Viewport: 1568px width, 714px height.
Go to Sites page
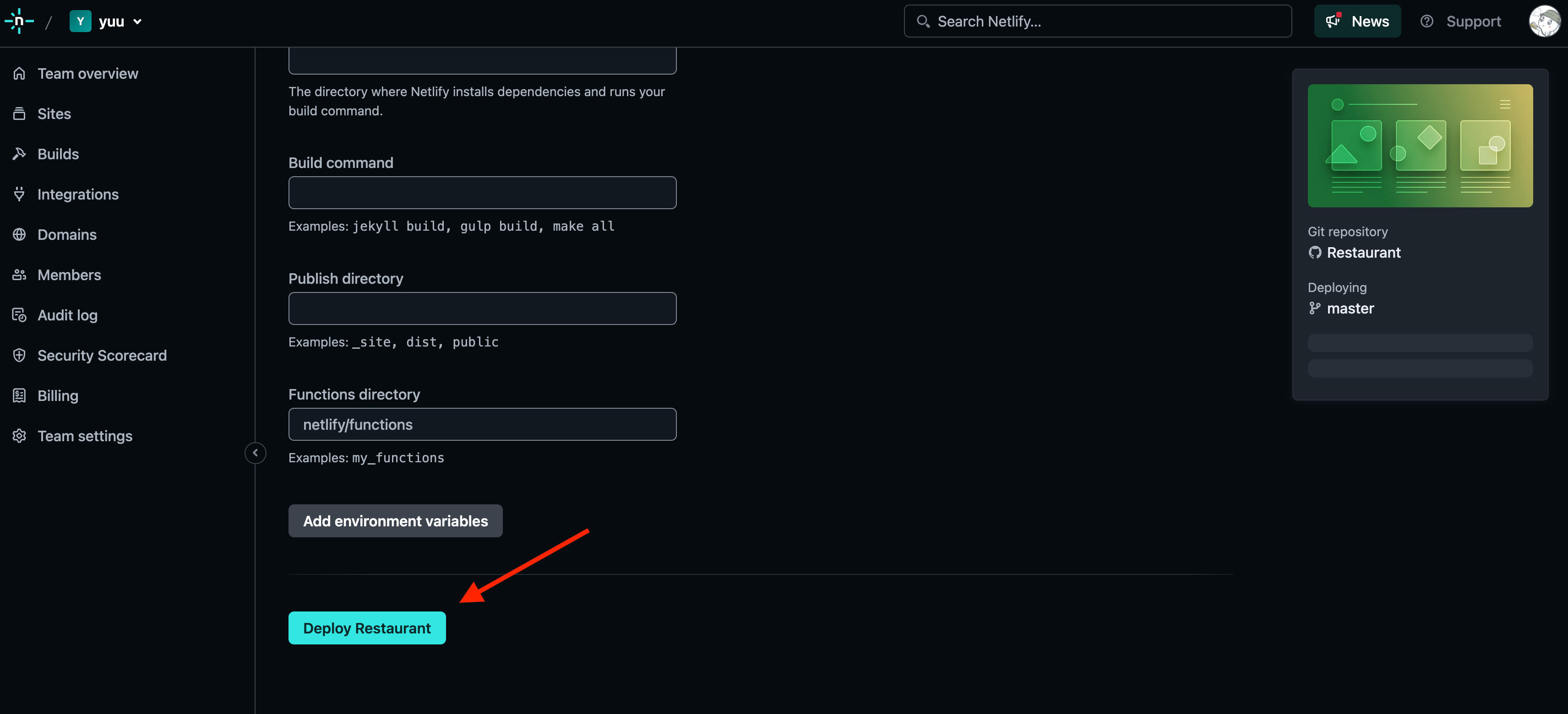coord(54,114)
